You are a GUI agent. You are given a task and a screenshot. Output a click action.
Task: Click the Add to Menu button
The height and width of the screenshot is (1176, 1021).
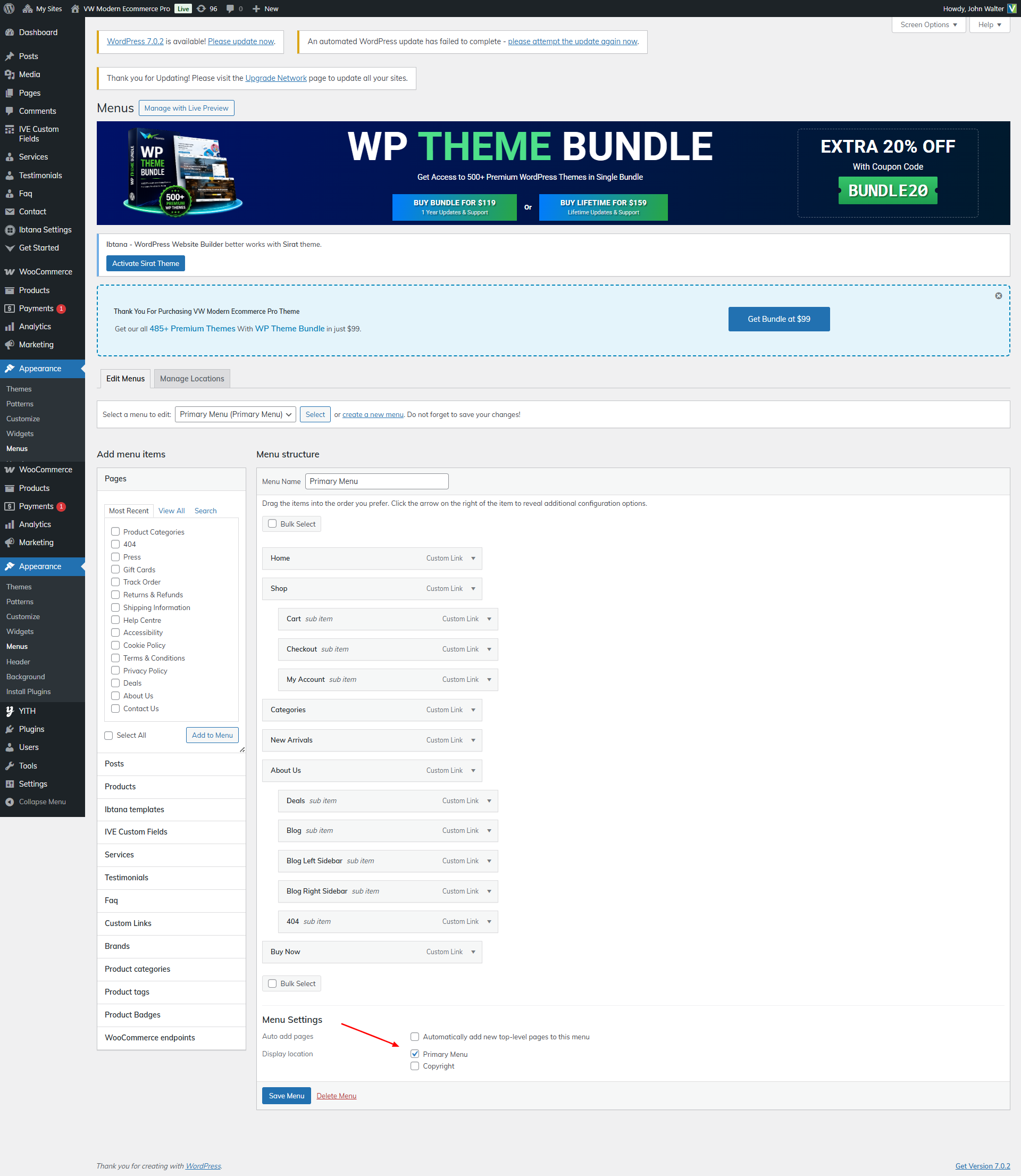pyautogui.click(x=213, y=736)
